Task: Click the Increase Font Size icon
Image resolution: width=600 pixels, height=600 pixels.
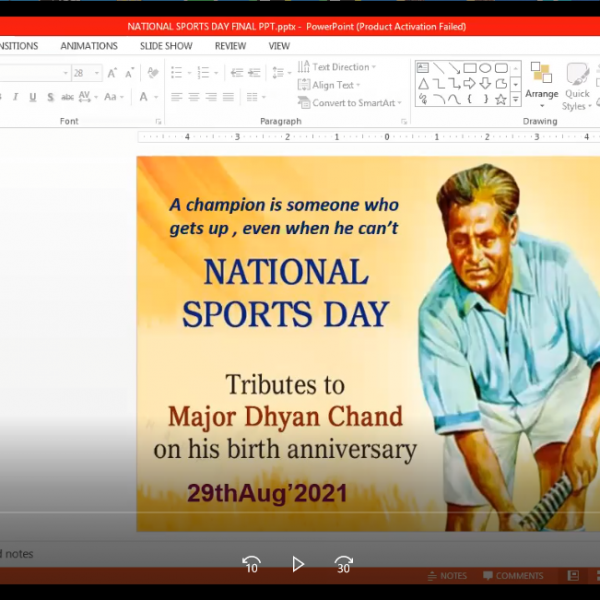Action: (x=112, y=73)
